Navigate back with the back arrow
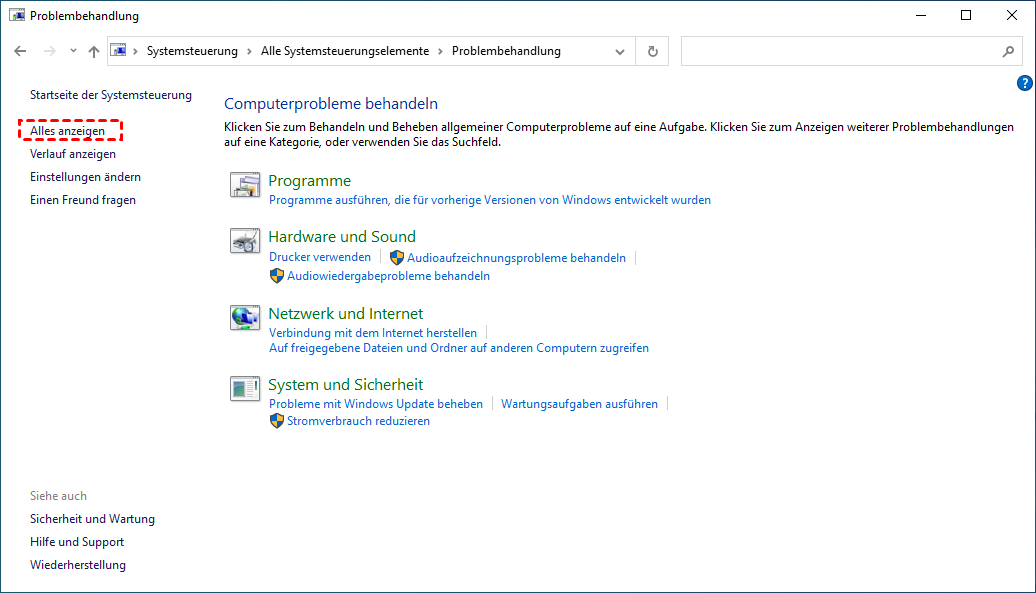This screenshot has height=593, width=1036. (21, 51)
